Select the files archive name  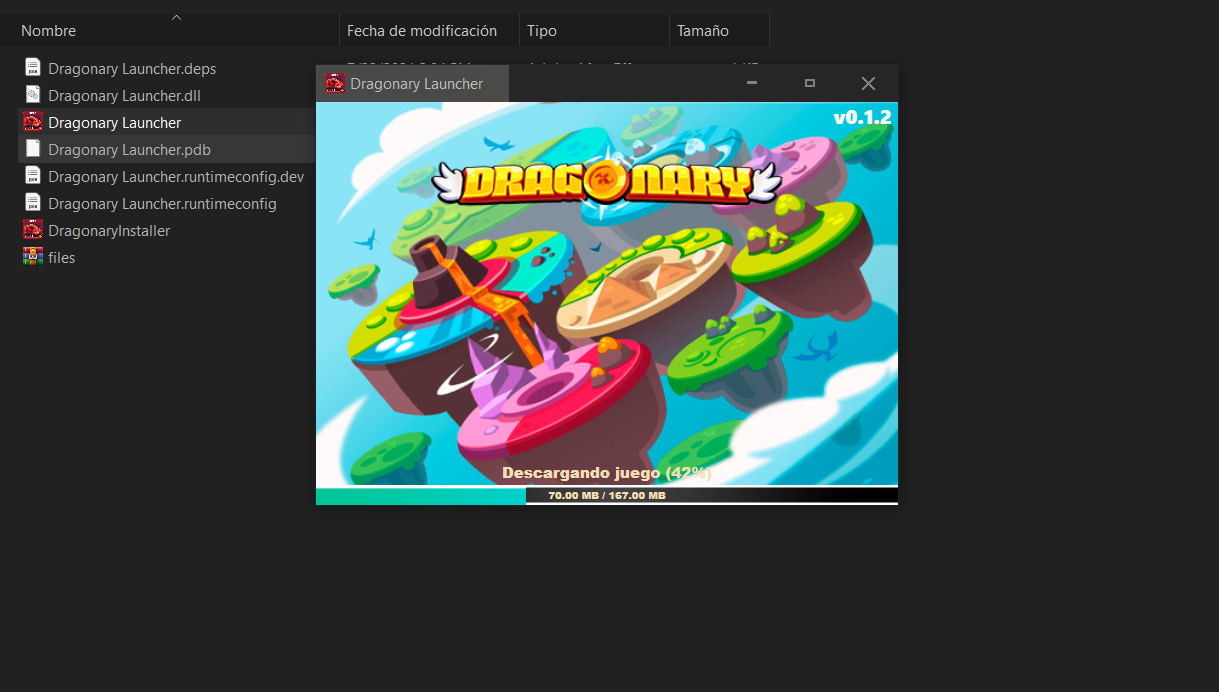click(62, 257)
